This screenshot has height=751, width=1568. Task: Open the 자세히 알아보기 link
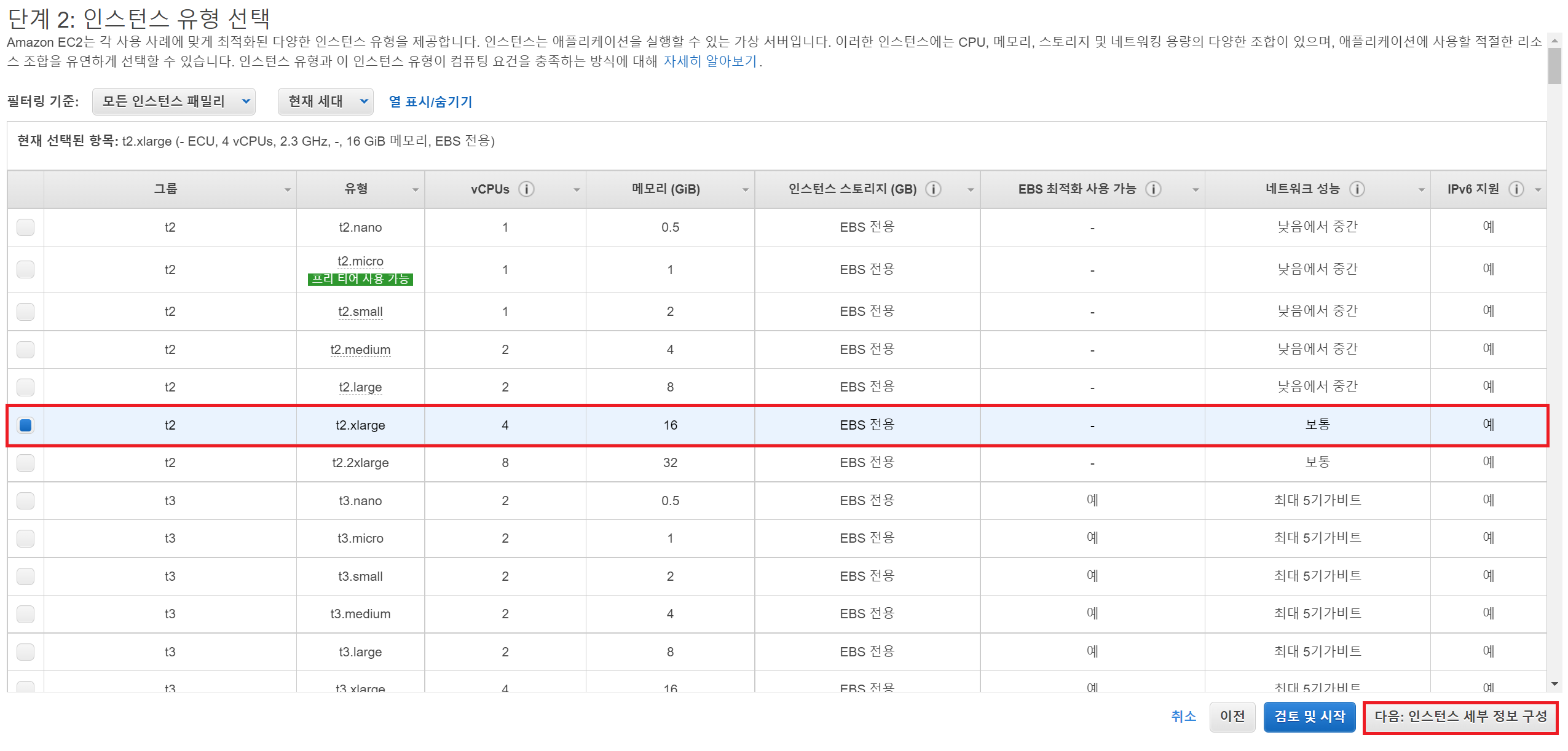click(x=709, y=61)
